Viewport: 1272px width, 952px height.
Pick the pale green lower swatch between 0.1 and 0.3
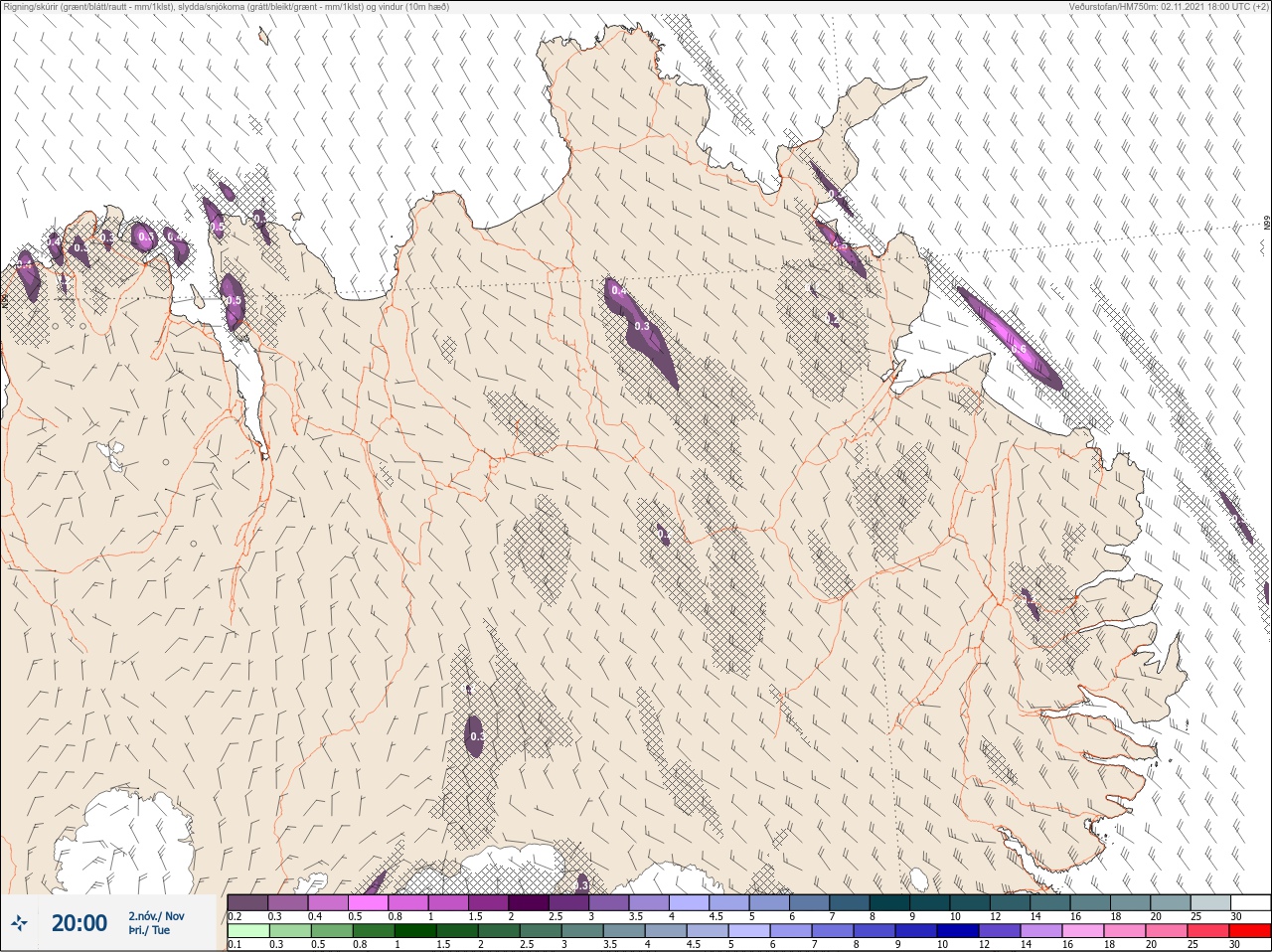pyautogui.click(x=247, y=931)
